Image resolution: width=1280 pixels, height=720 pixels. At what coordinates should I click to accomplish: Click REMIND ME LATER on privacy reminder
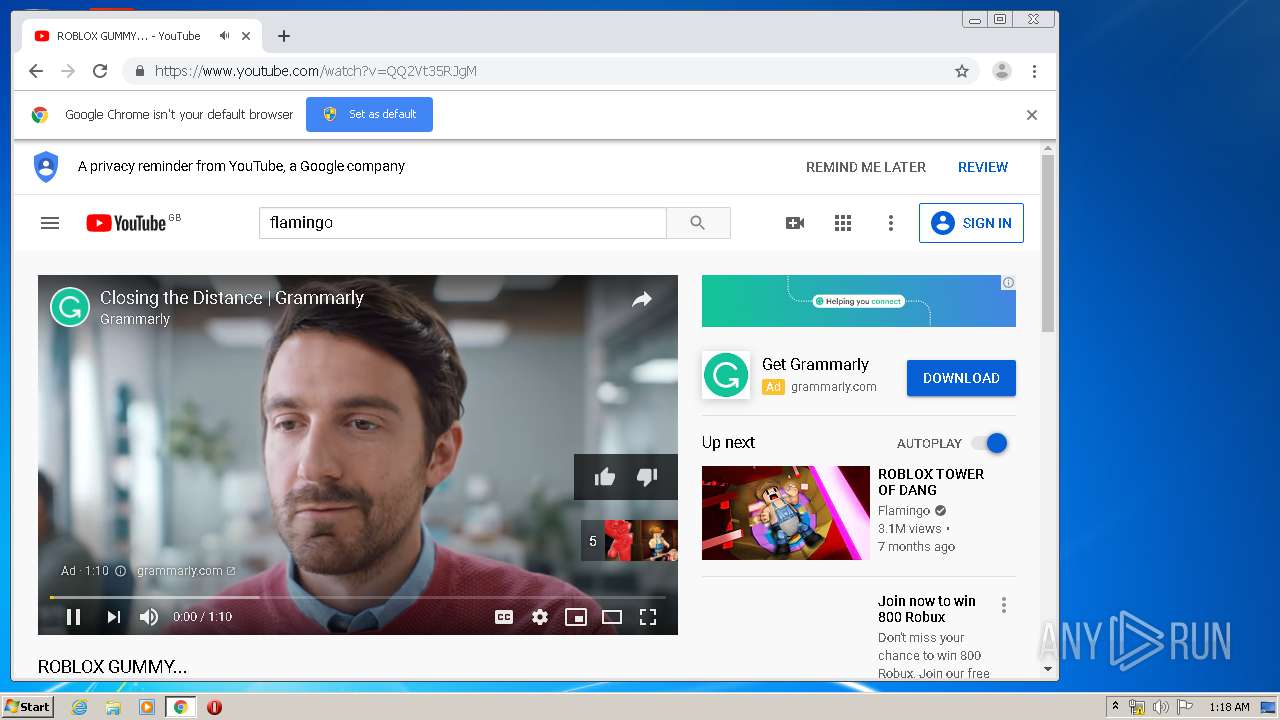tap(866, 167)
